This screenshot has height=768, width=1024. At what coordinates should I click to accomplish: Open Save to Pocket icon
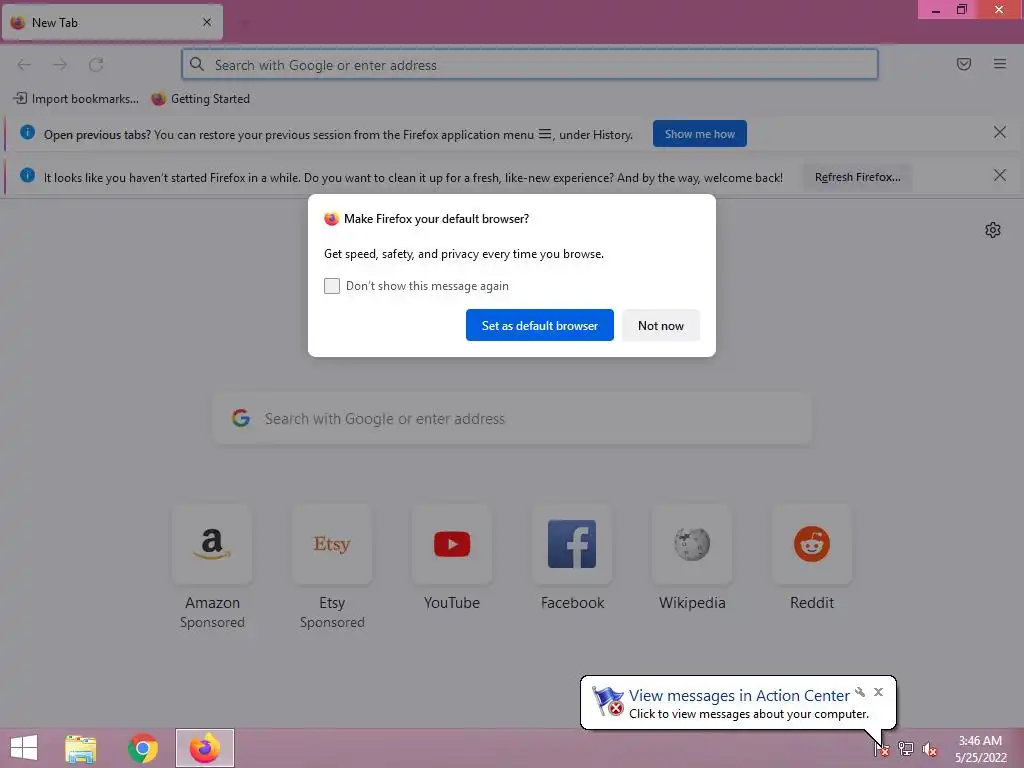[963, 64]
